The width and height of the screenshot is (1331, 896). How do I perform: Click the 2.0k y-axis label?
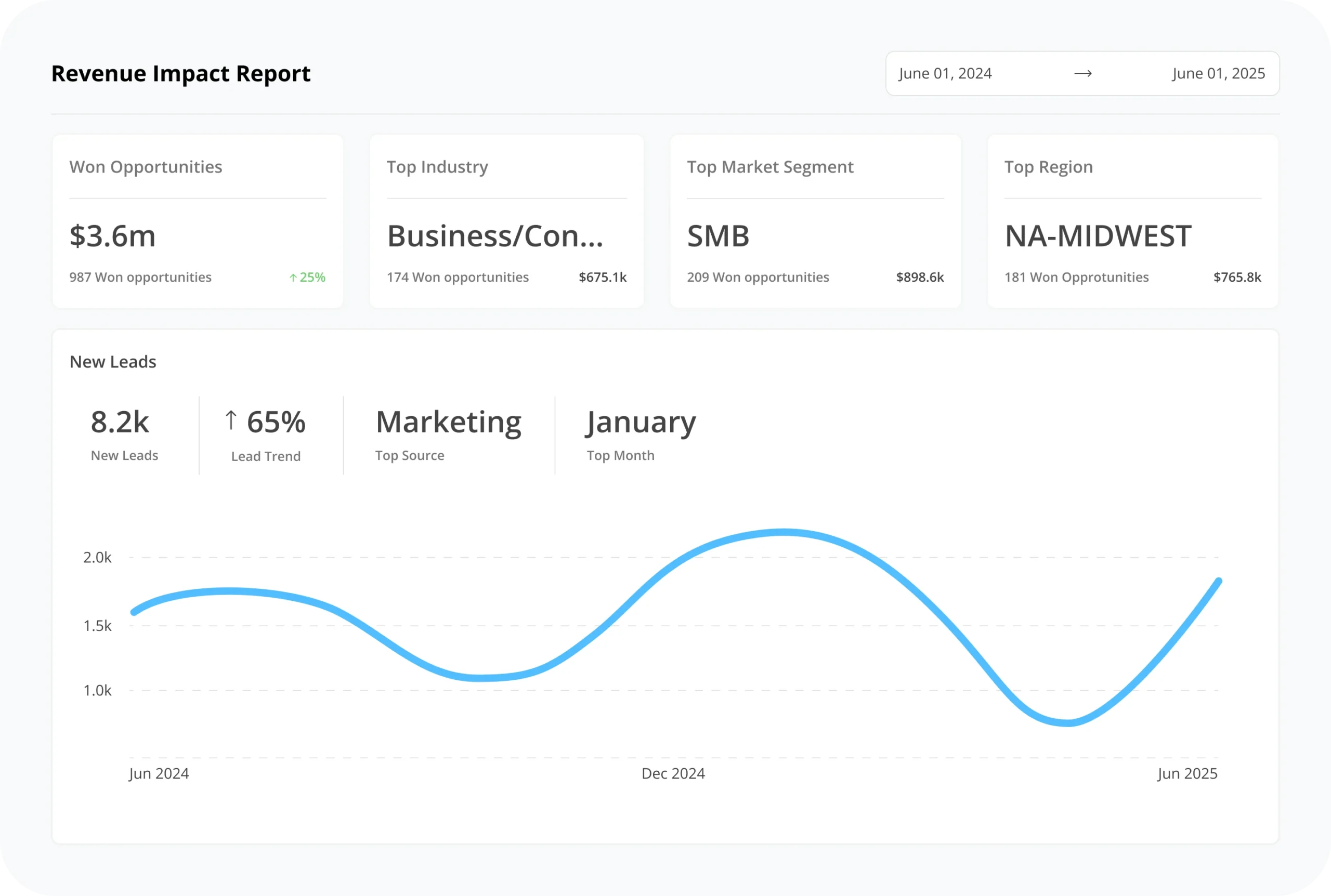(x=97, y=557)
